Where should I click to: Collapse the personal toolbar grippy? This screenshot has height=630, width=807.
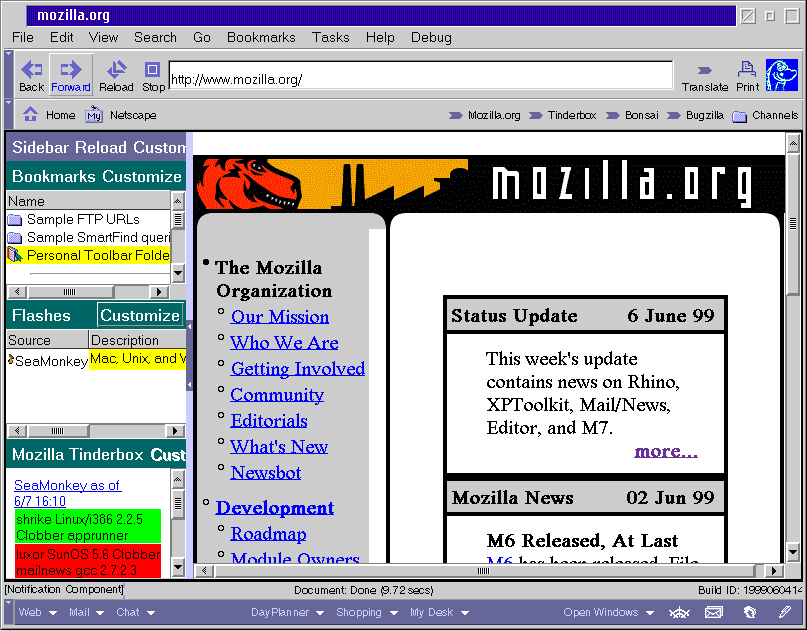coord(8,114)
